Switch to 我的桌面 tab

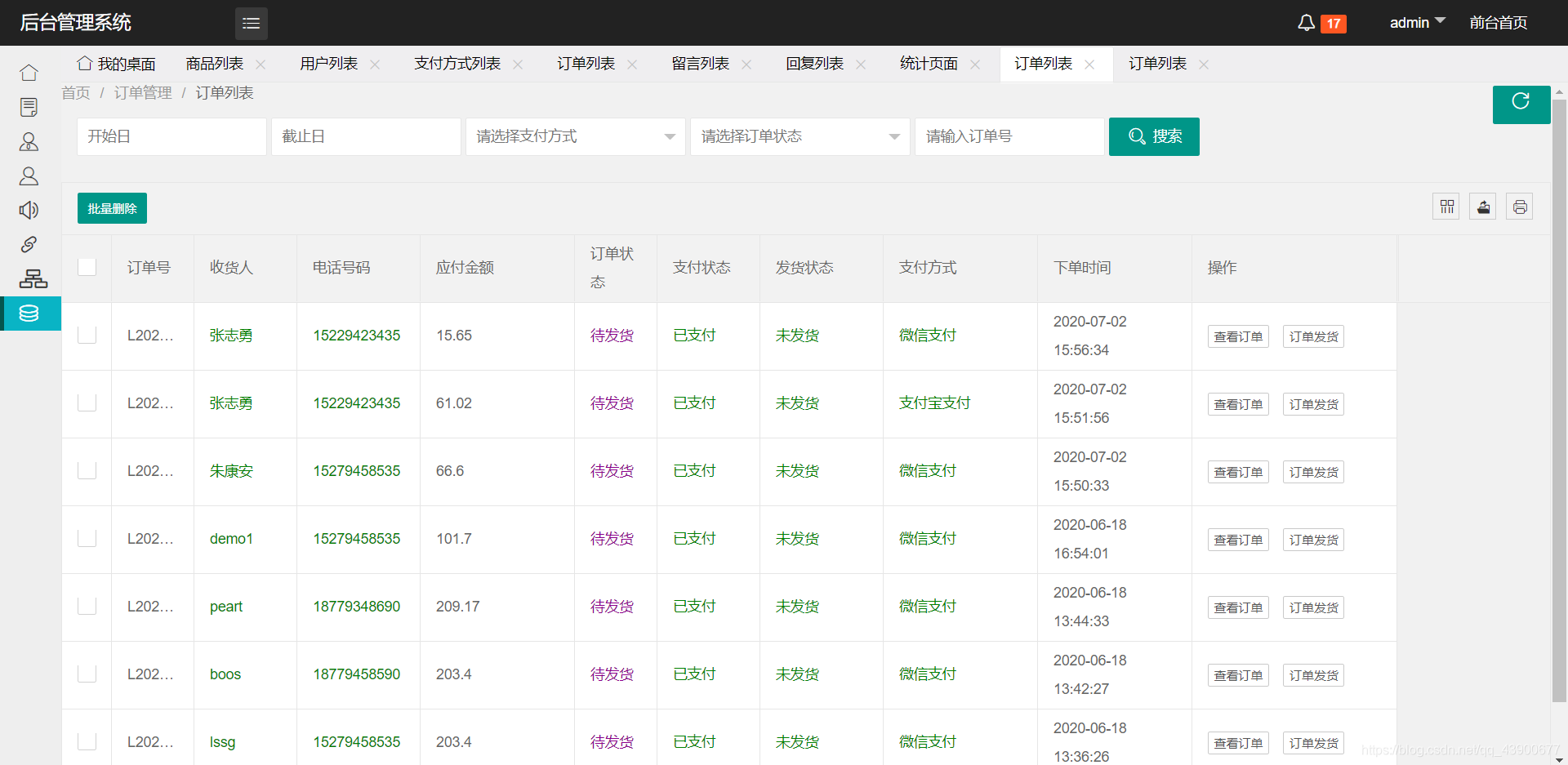116,64
